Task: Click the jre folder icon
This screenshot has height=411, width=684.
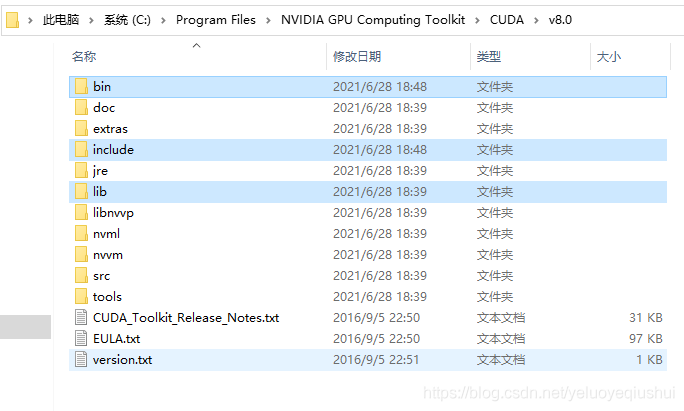Action: 81,170
